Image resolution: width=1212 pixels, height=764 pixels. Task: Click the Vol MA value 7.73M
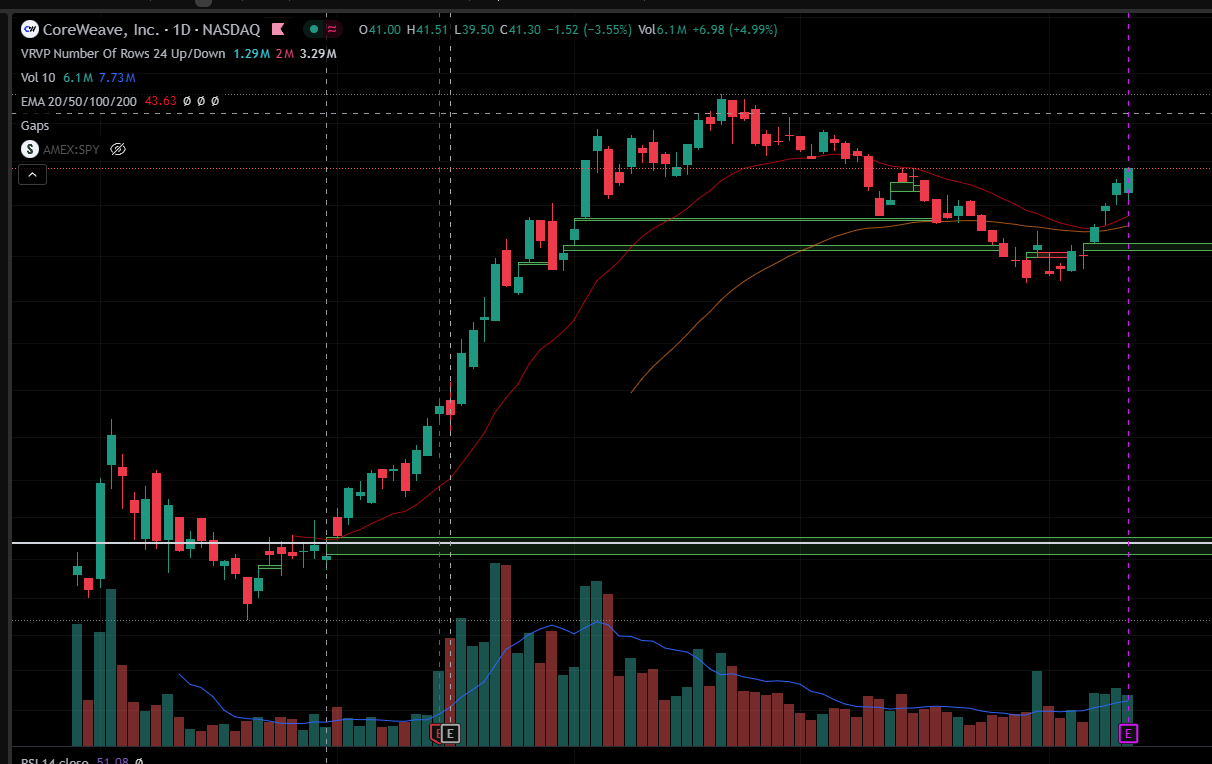[x=117, y=77]
